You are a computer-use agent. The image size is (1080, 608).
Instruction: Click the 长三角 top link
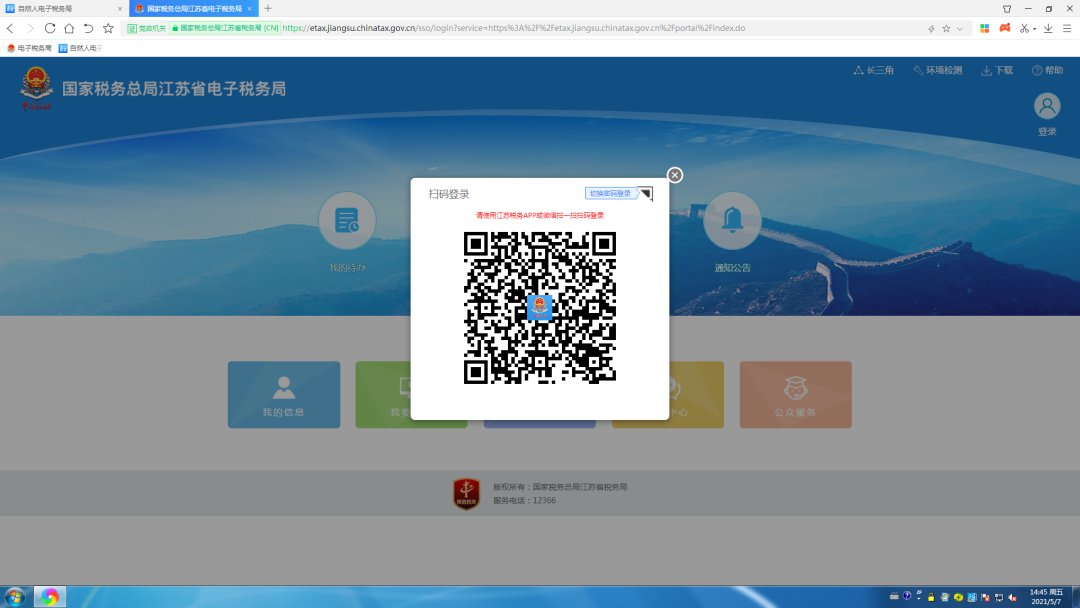[873, 70]
